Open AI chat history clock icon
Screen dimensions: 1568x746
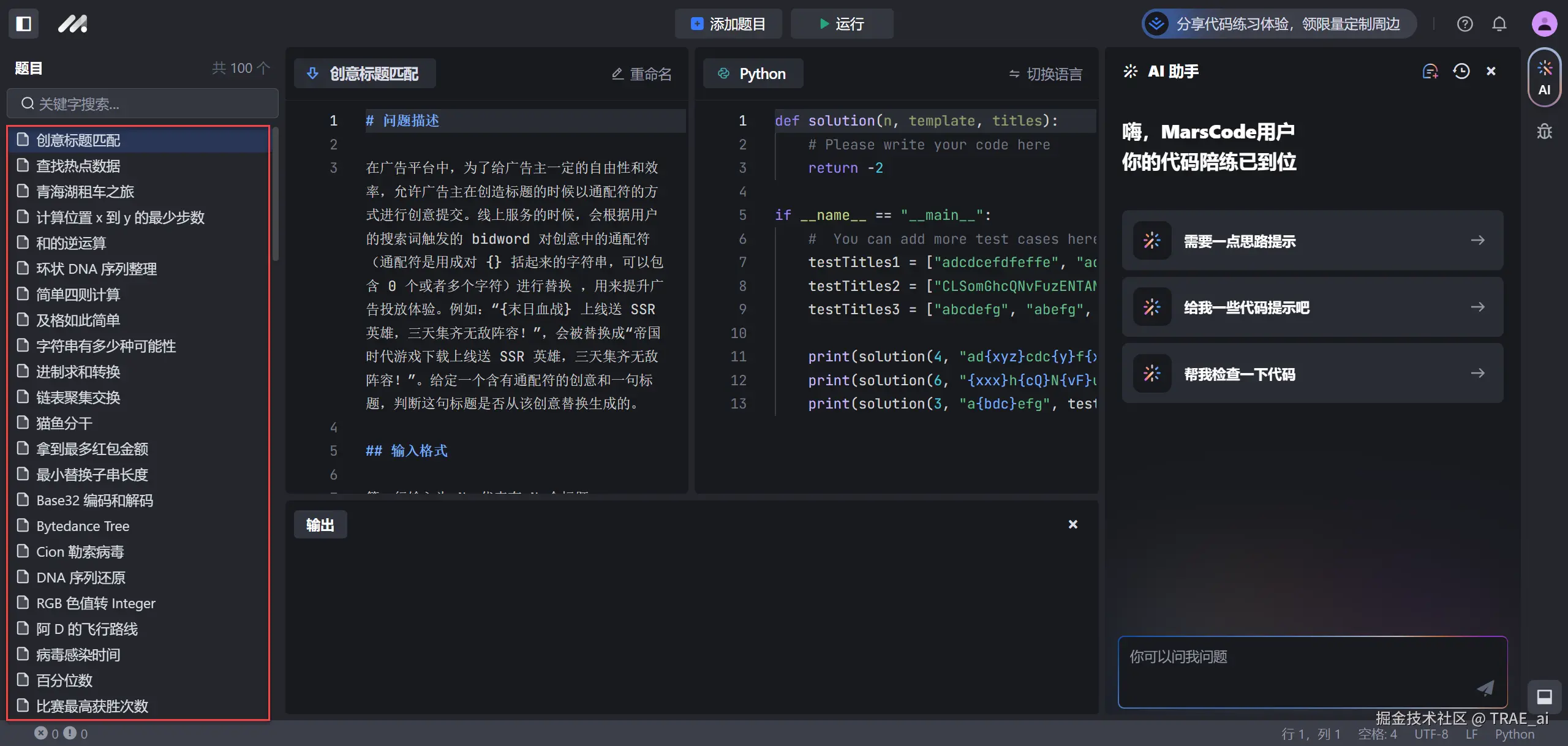pyautogui.click(x=1461, y=72)
